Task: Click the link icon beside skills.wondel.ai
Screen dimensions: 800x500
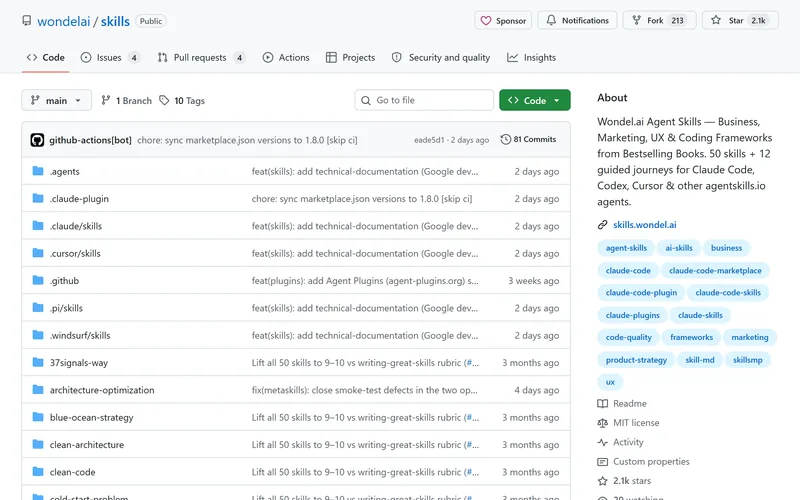Action: (x=603, y=224)
